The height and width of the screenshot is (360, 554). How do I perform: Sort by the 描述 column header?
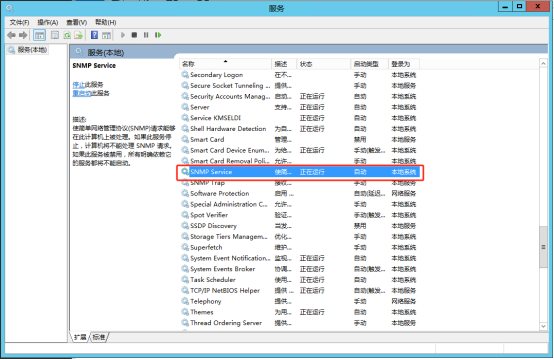pos(284,64)
